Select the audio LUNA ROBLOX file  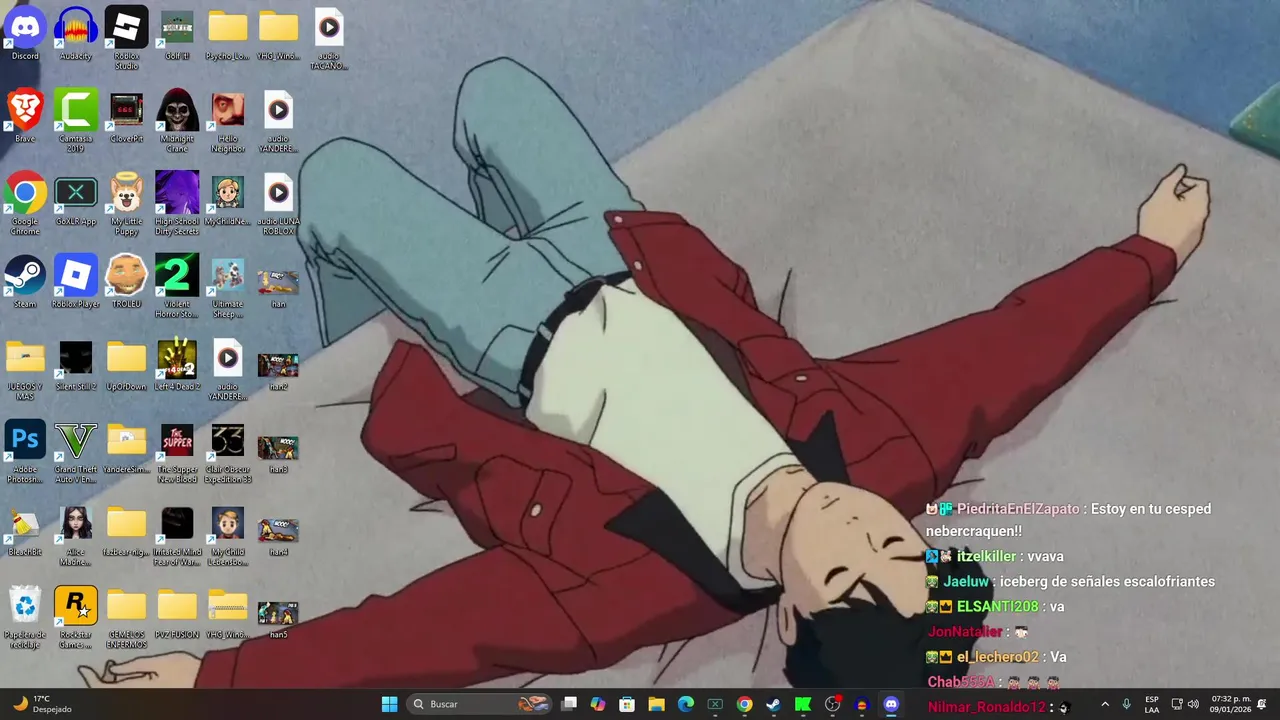278,203
